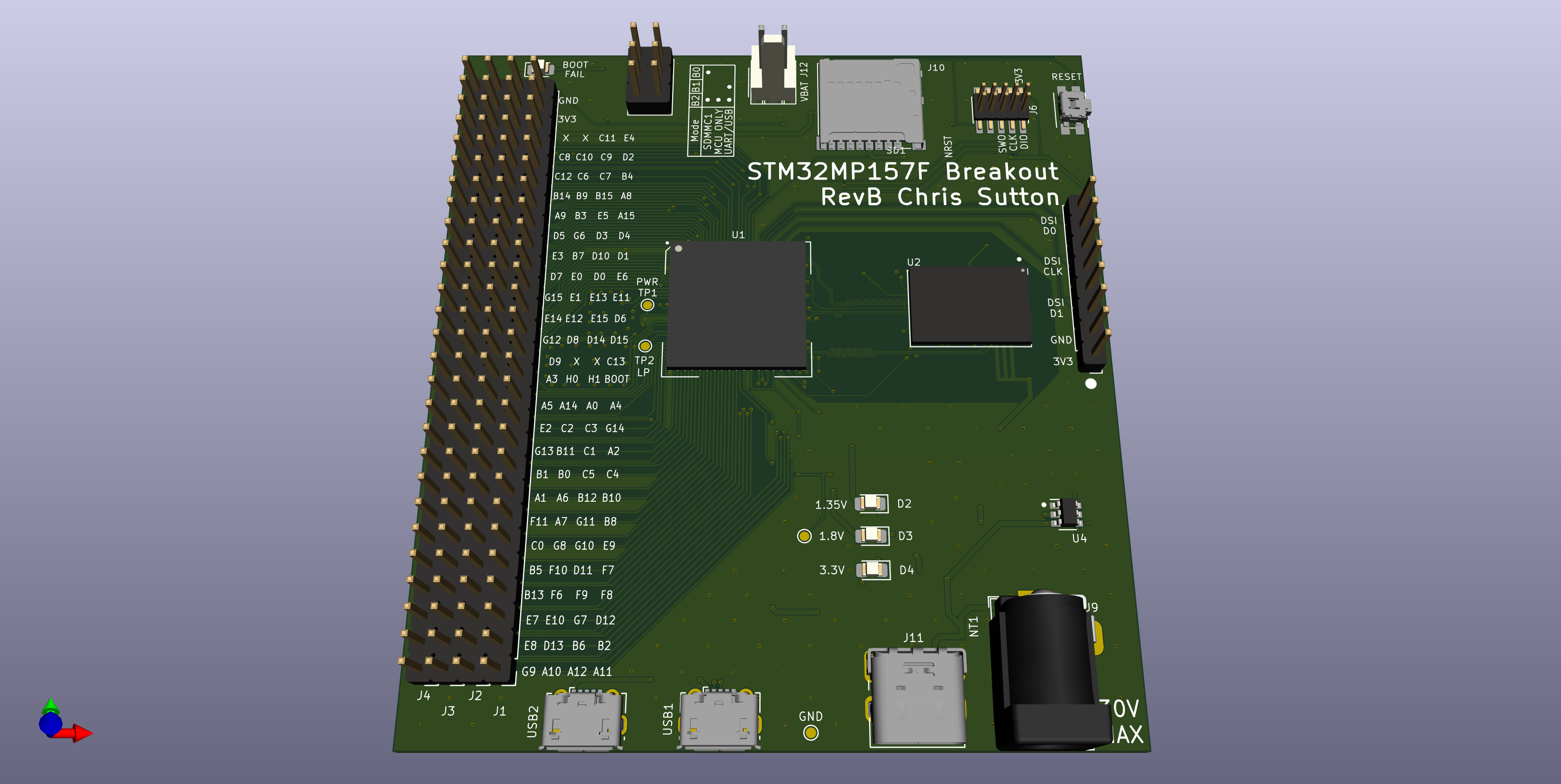Viewport: 1561px width, 784px height.
Task: Click the 'J10' reference label
Action: (x=936, y=67)
